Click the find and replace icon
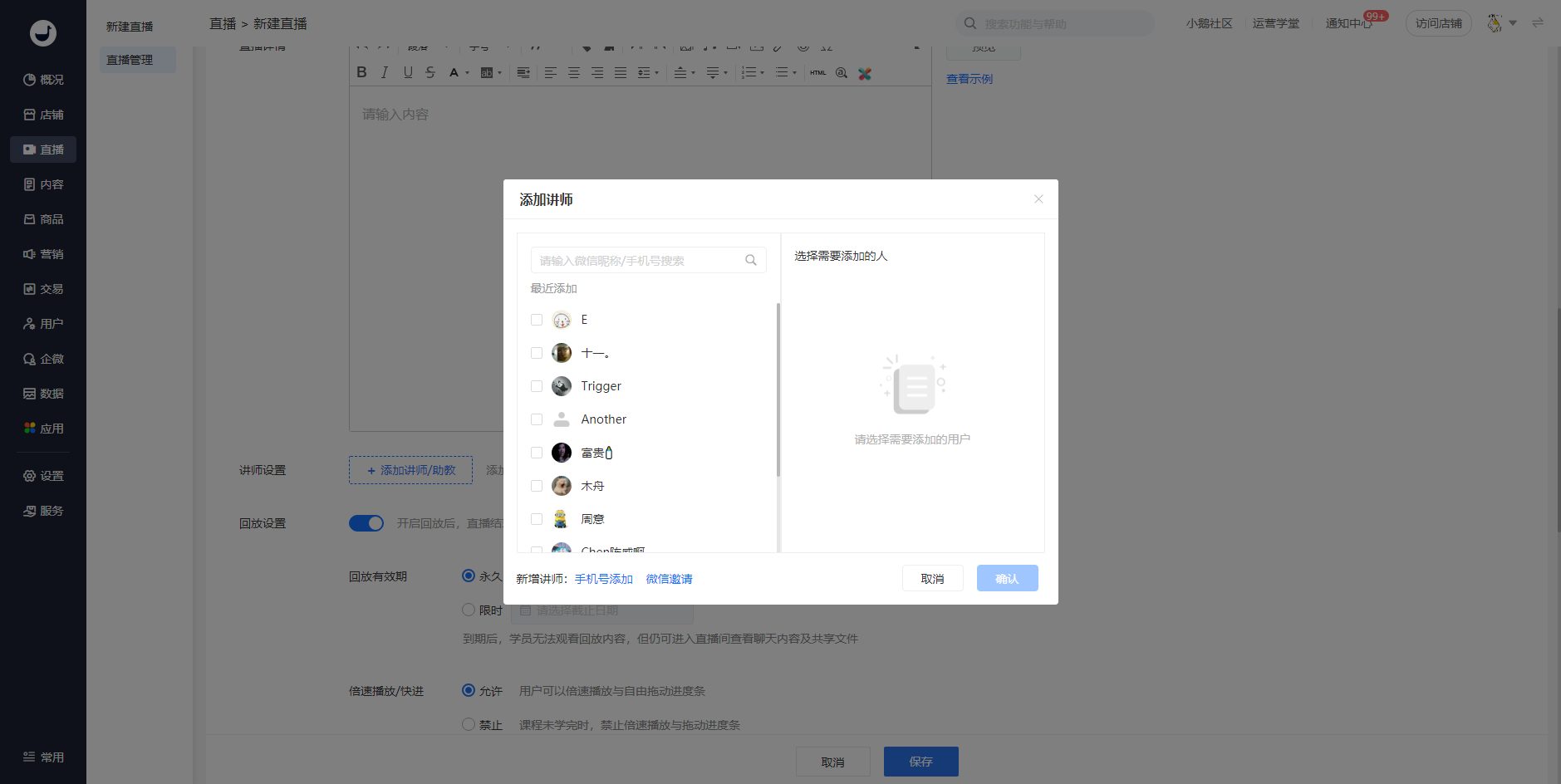1561x784 pixels. tap(842, 73)
